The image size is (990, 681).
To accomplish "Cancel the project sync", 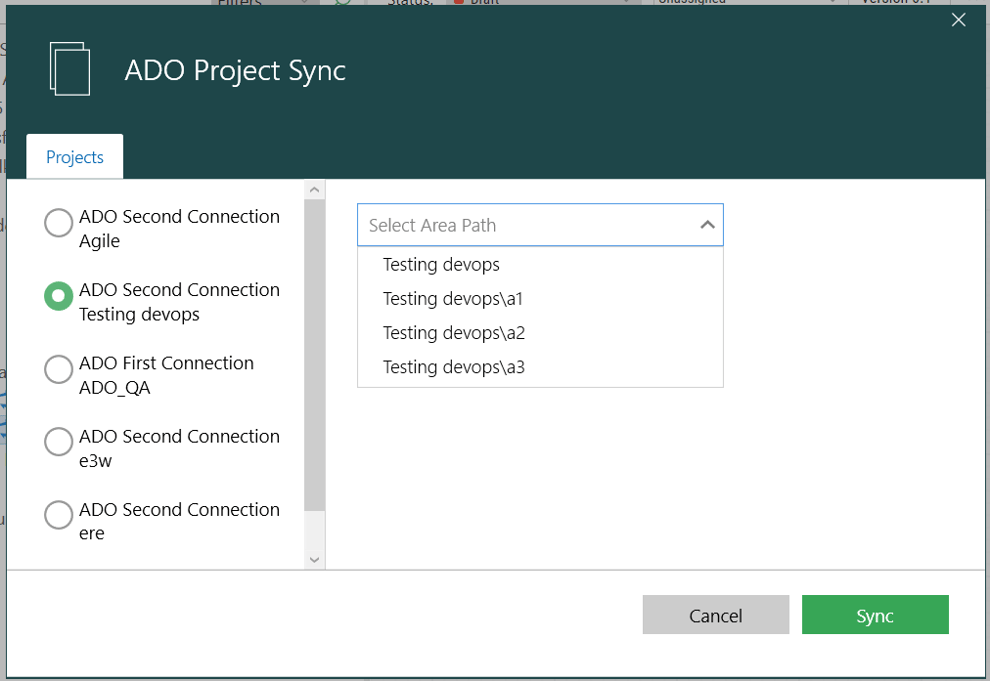I will (716, 614).
